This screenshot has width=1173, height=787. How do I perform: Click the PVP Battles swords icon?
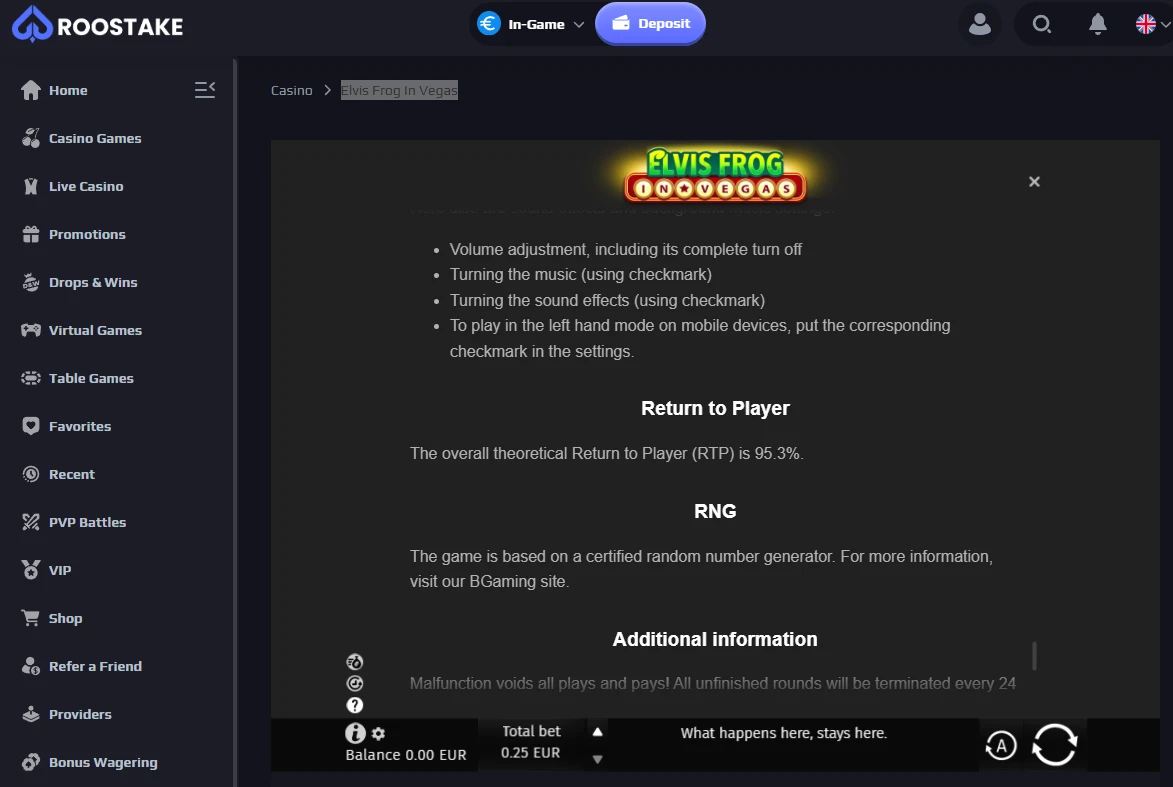31,521
